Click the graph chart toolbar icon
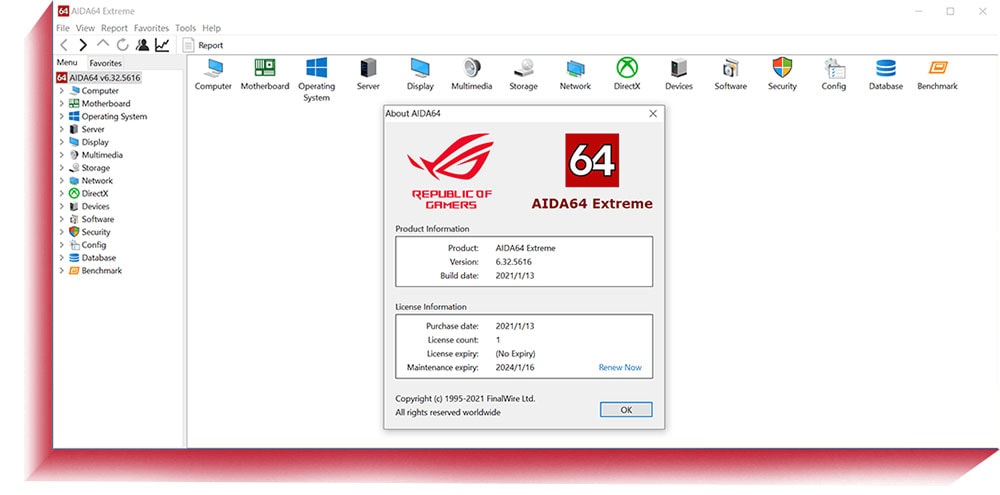Viewport: 1000px width, 495px height. pos(162,45)
